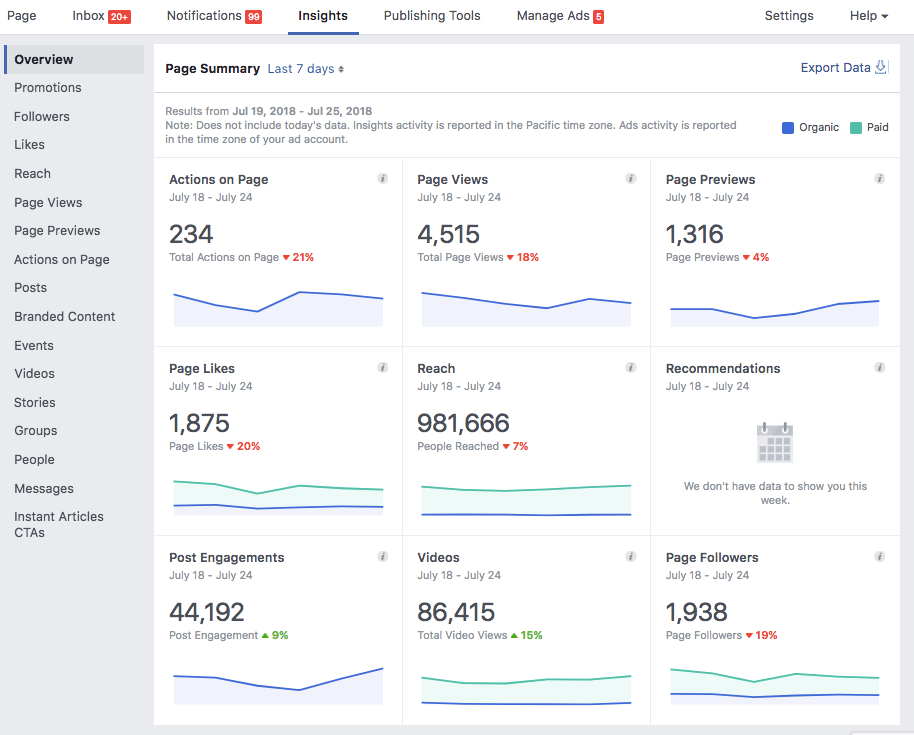Open the info tooltip on Actions on Page card
Screen dimensions: 914x735
tap(382, 178)
